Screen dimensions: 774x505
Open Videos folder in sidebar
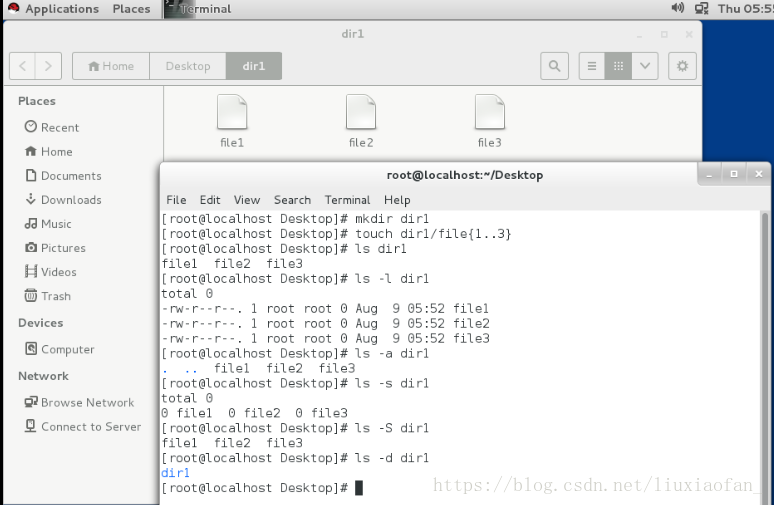point(50,272)
